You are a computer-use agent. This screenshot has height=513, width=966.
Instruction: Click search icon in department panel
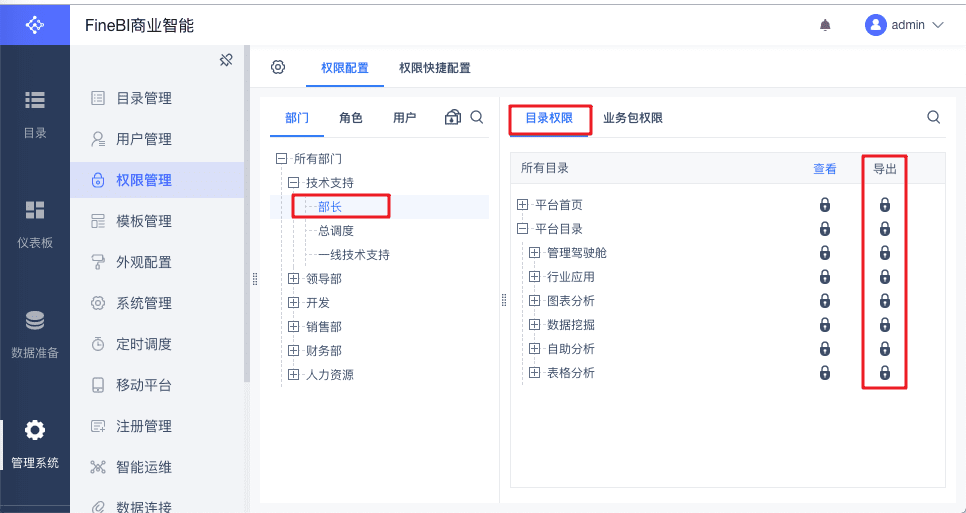[x=477, y=117]
